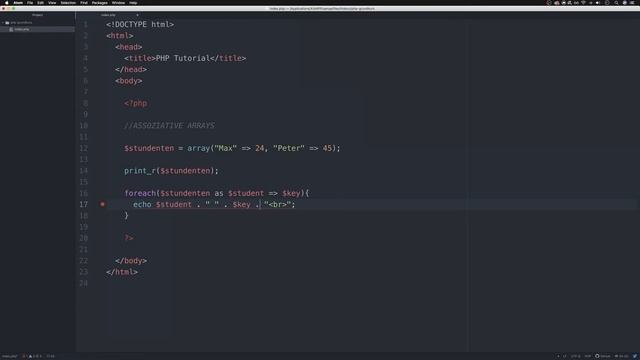Viewport: 640px width, 360px height.
Task: Click the PHP Tutorial title text
Action: [183, 58]
